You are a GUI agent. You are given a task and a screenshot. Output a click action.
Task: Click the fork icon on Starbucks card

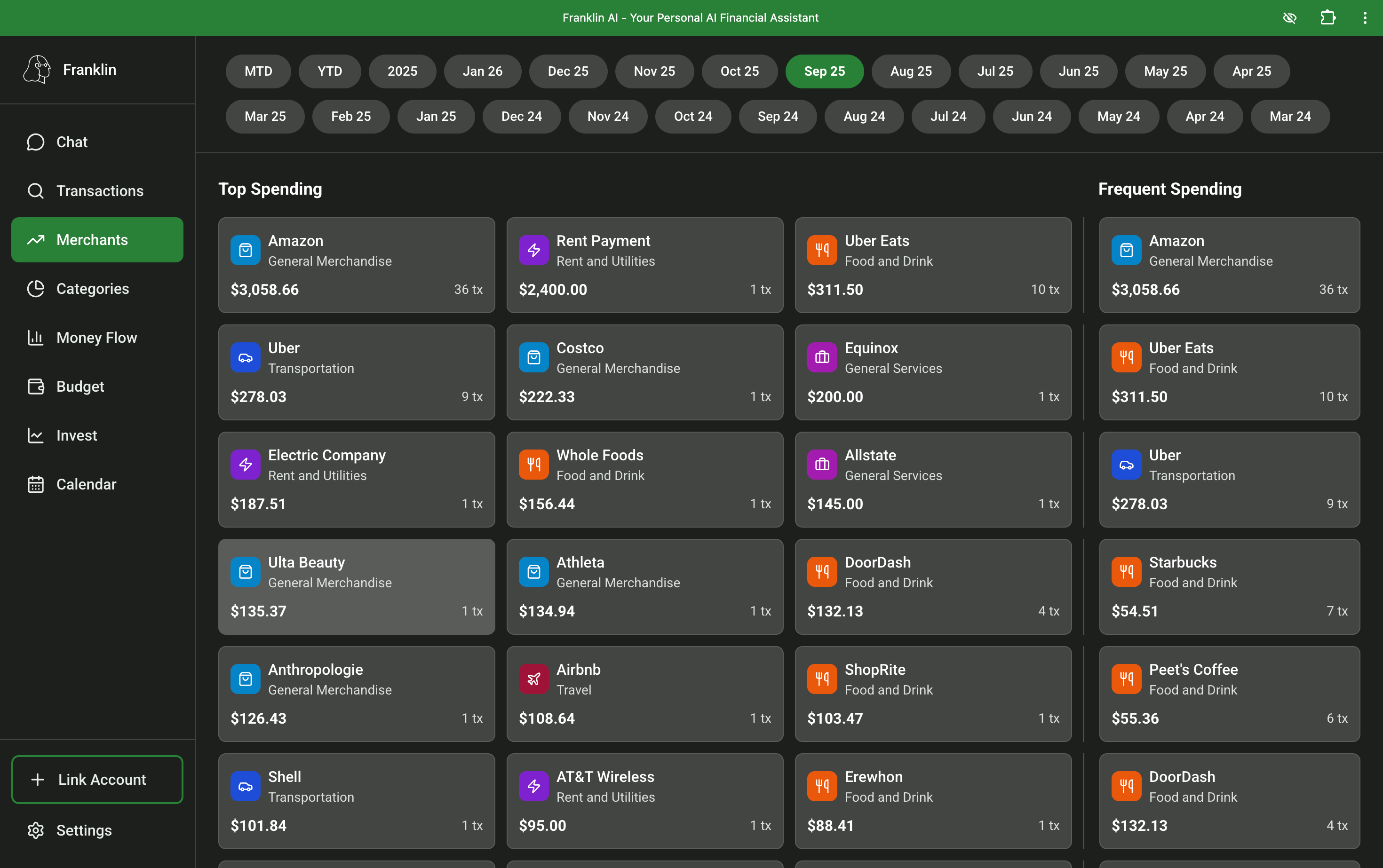tap(1126, 572)
